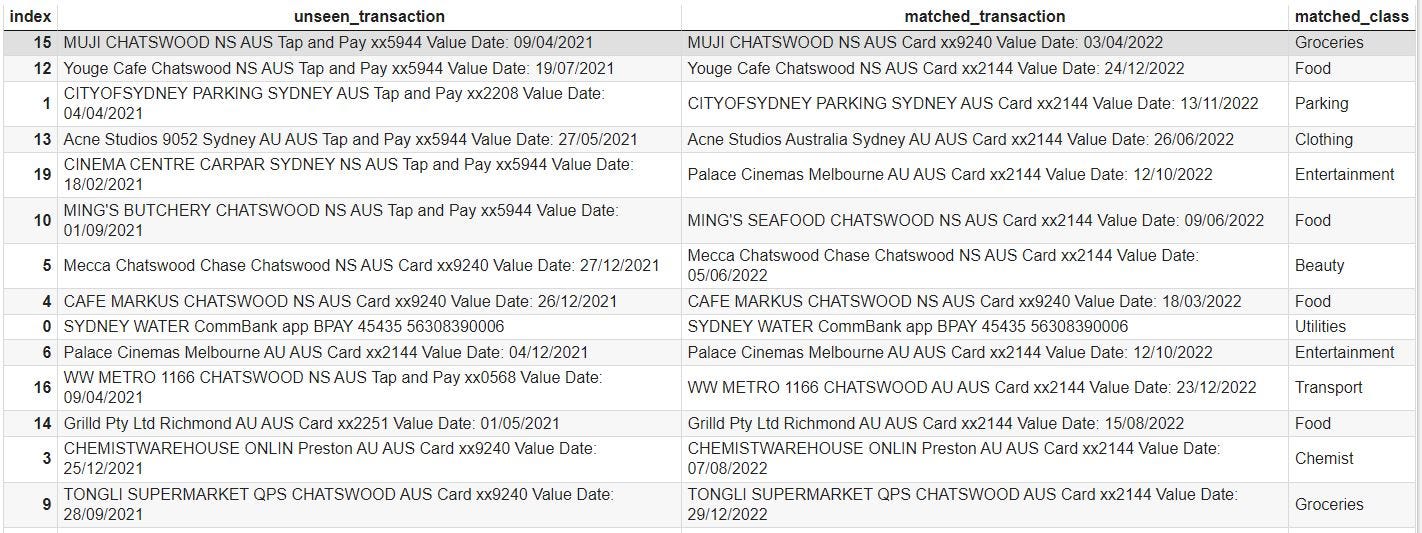Viewport: 1422px width, 533px height.
Task: Select the row index 15 cell
Action: (42, 43)
